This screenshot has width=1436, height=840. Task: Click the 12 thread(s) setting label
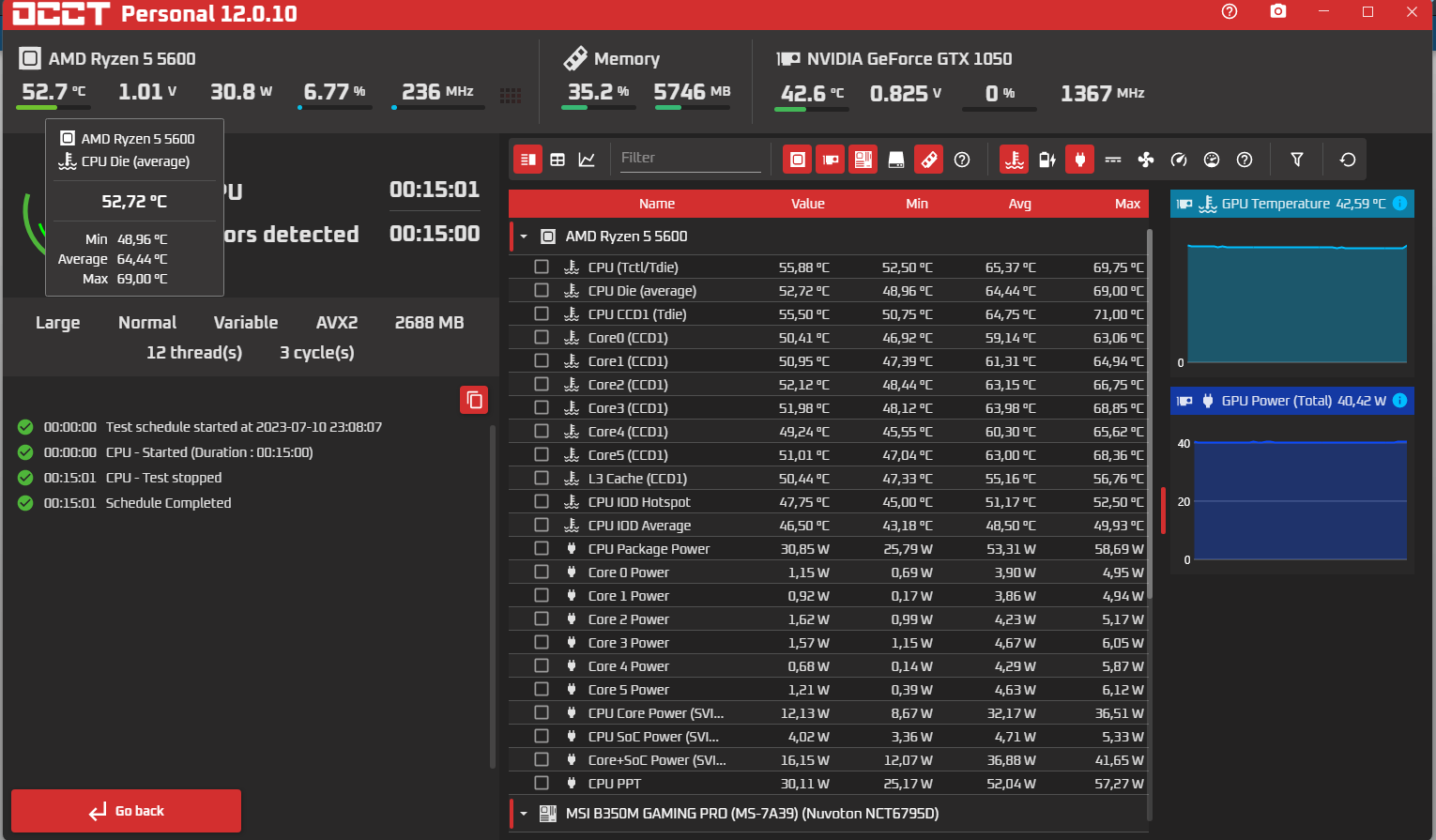click(194, 353)
